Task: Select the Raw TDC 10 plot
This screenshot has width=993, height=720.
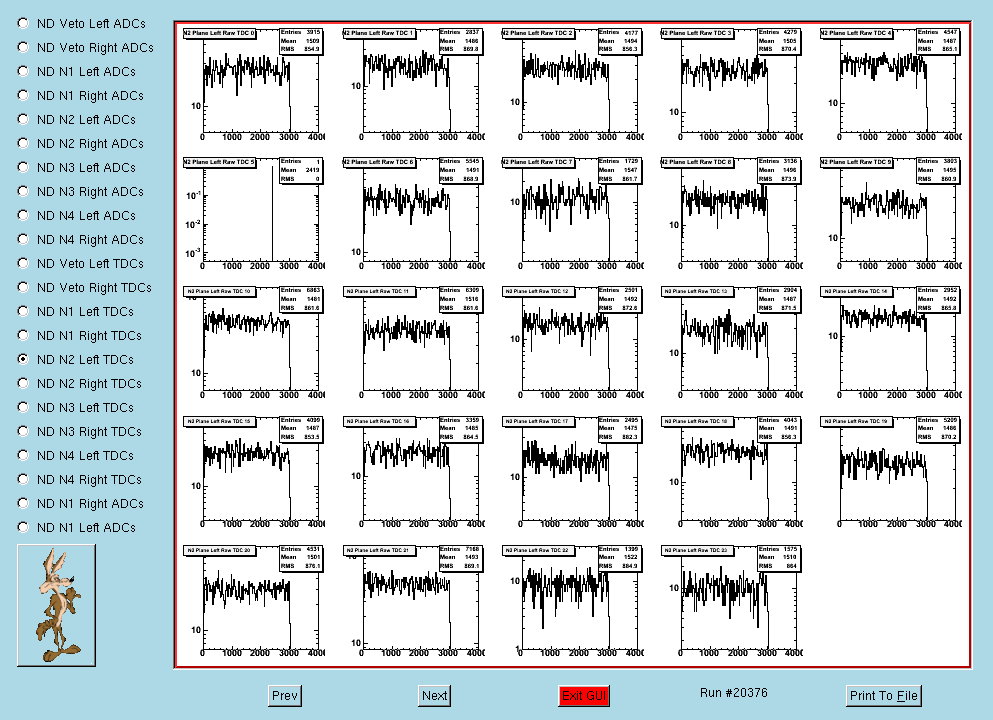Action: (253, 343)
